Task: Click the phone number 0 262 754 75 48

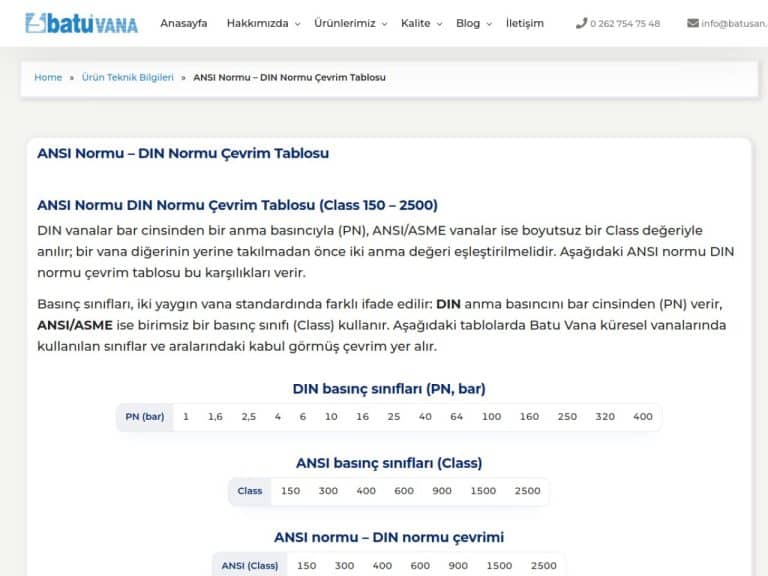Action: tap(625, 24)
